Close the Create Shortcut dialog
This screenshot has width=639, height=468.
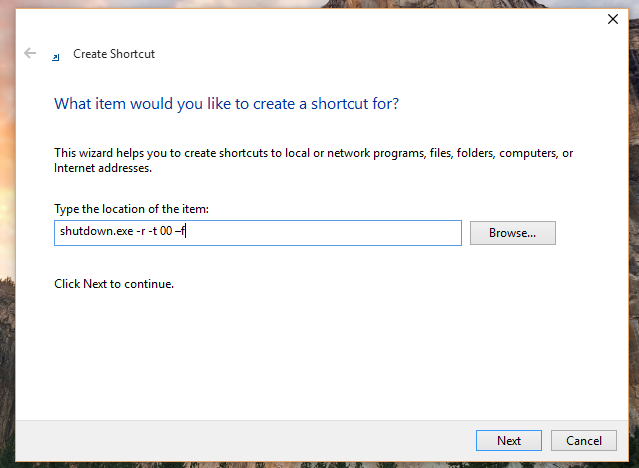pyautogui.click(x=611, y=18)
